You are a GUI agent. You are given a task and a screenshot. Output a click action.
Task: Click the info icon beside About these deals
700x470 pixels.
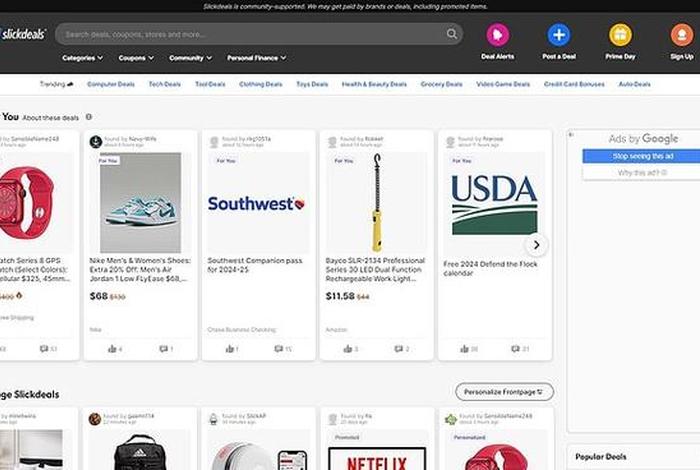pos(89,117)
